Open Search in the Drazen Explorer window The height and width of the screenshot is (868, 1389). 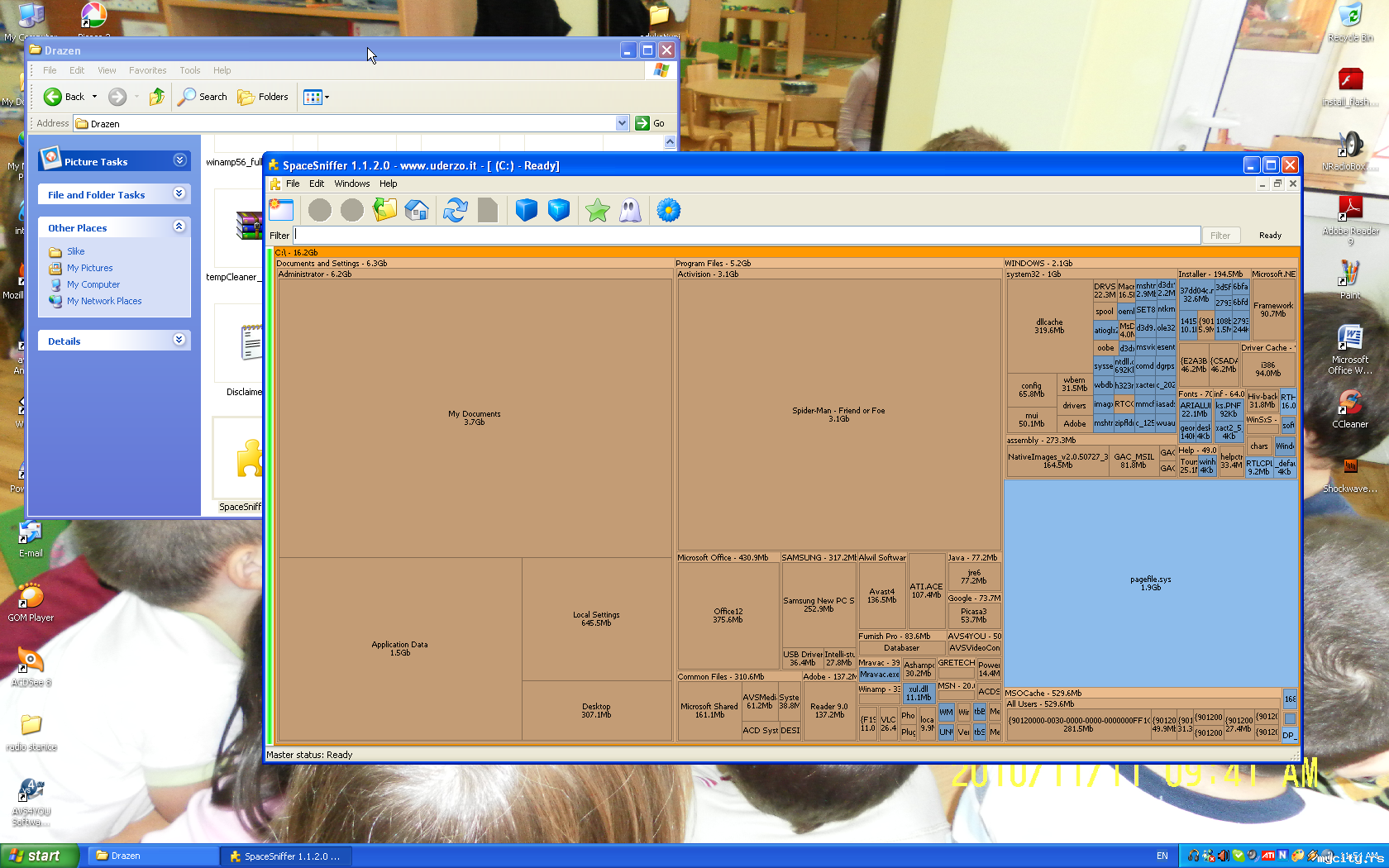click(x=203, y=97)
